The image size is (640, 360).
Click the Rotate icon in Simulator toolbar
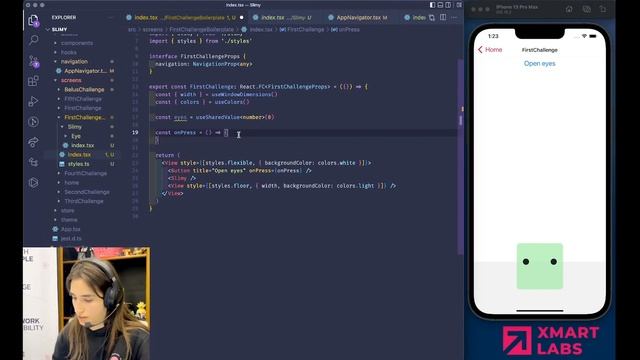pos(603,9)
